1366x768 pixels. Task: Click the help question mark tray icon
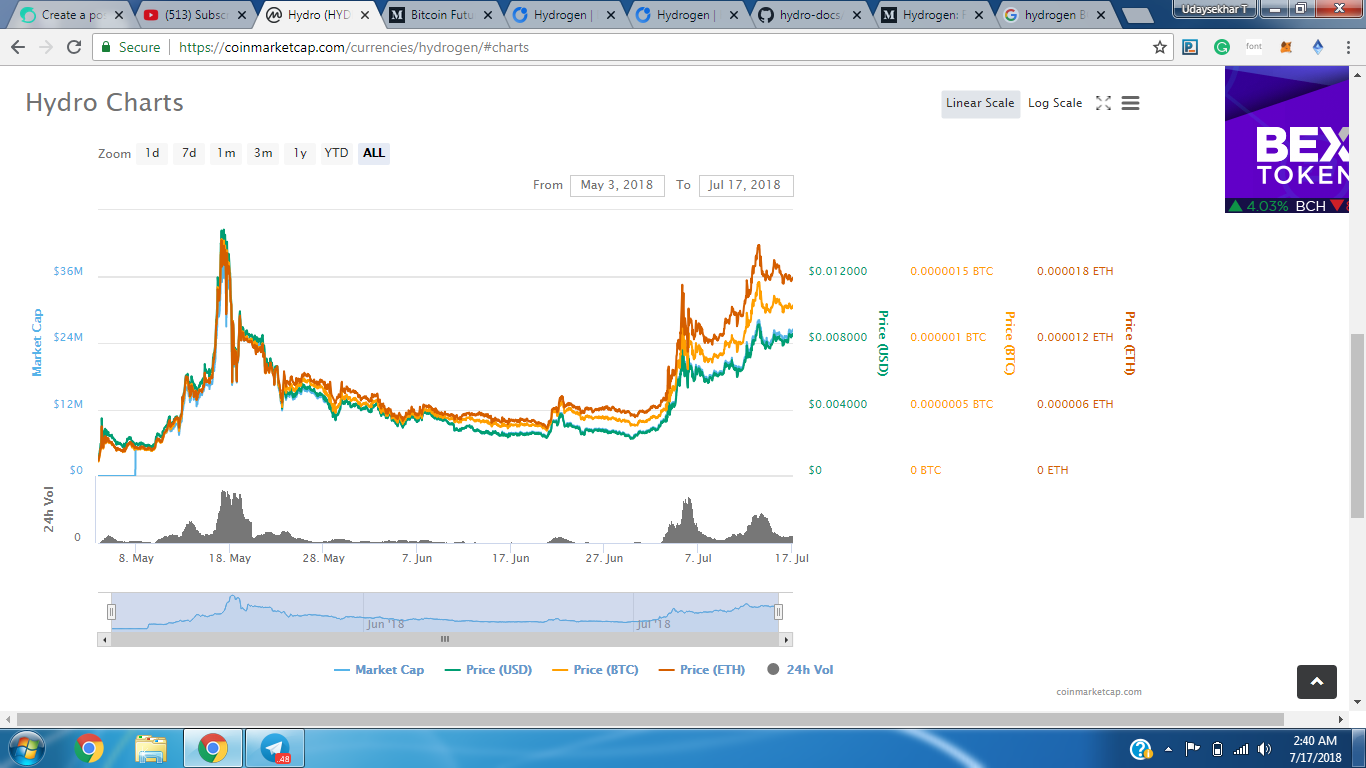(1141, 749)
